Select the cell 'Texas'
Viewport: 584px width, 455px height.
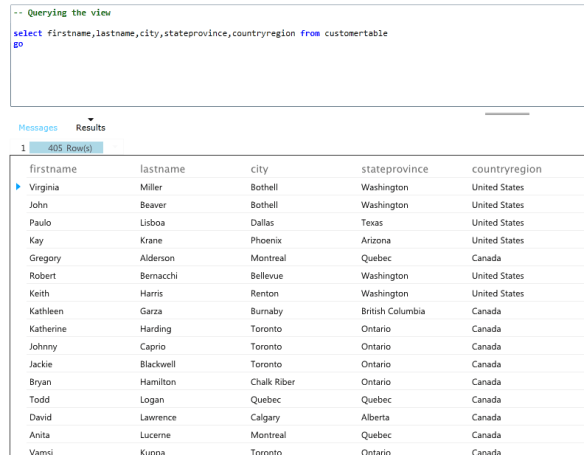click(x=372, y=223)
